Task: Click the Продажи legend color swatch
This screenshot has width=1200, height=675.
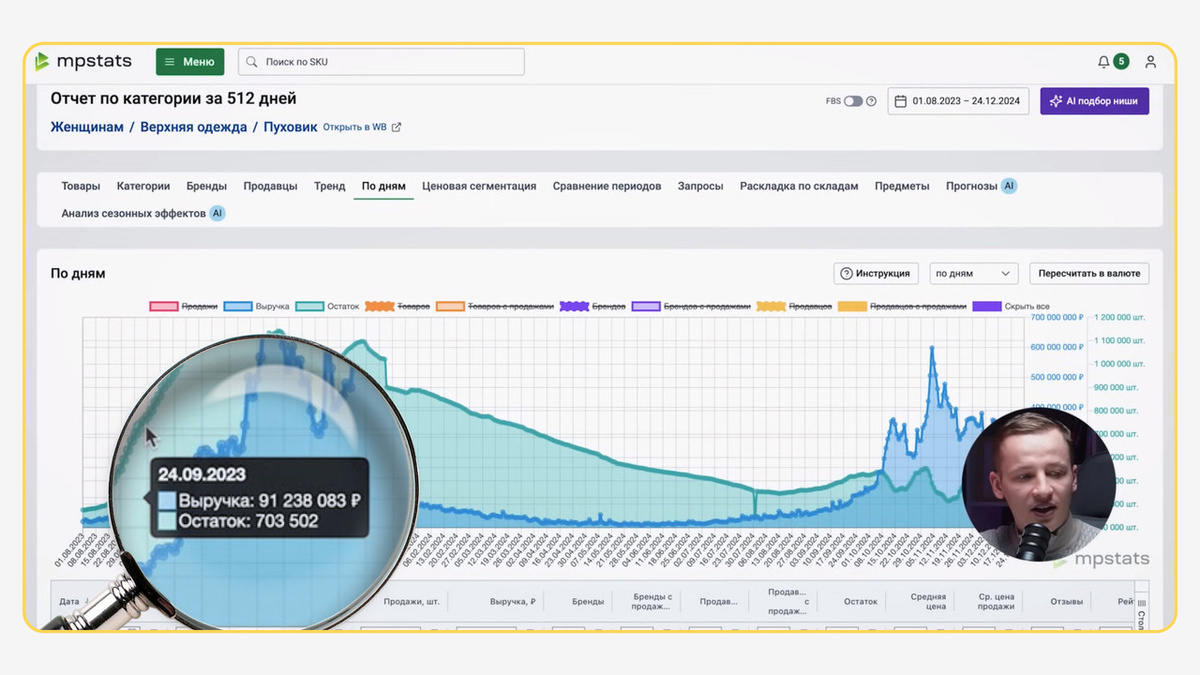Action: point(163,306)
